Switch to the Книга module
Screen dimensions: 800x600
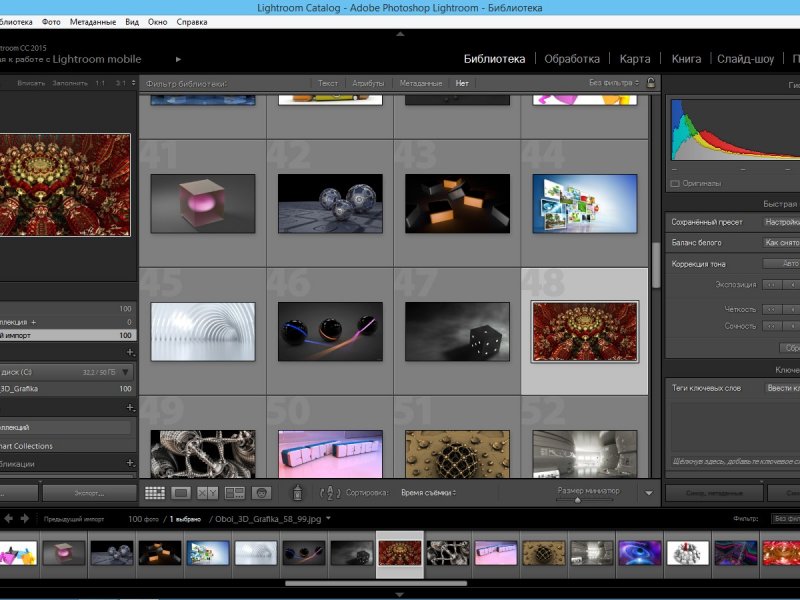(x=686, y=59)
